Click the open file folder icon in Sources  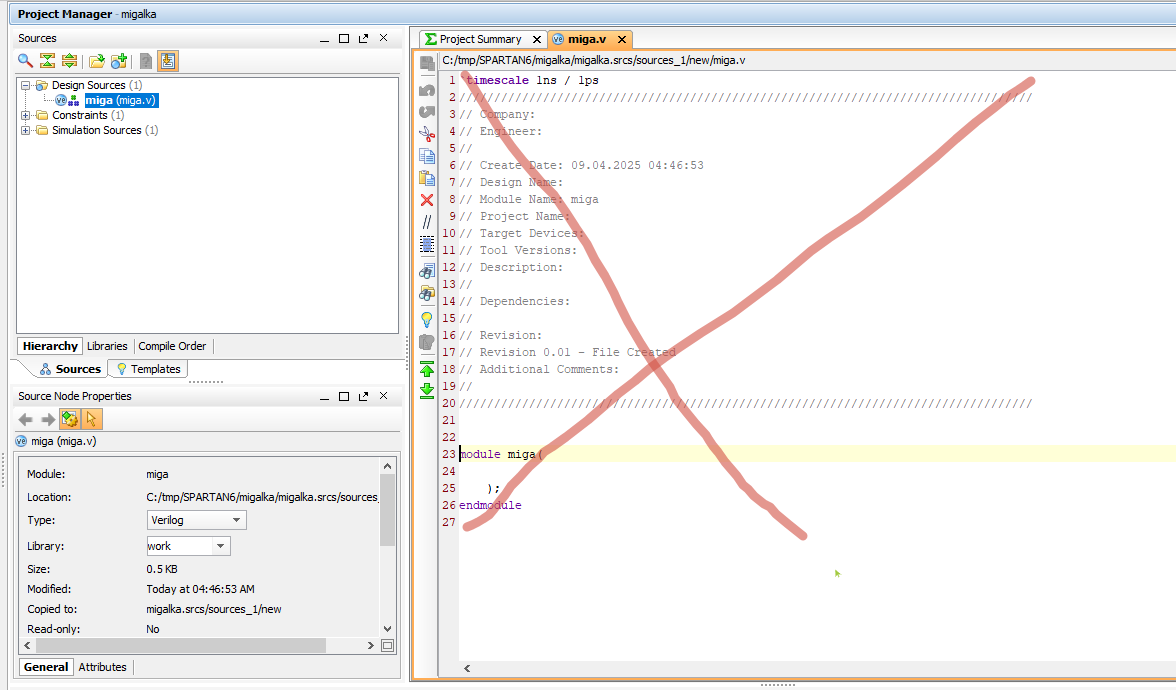pyautogui.click(x=97, y=61)
